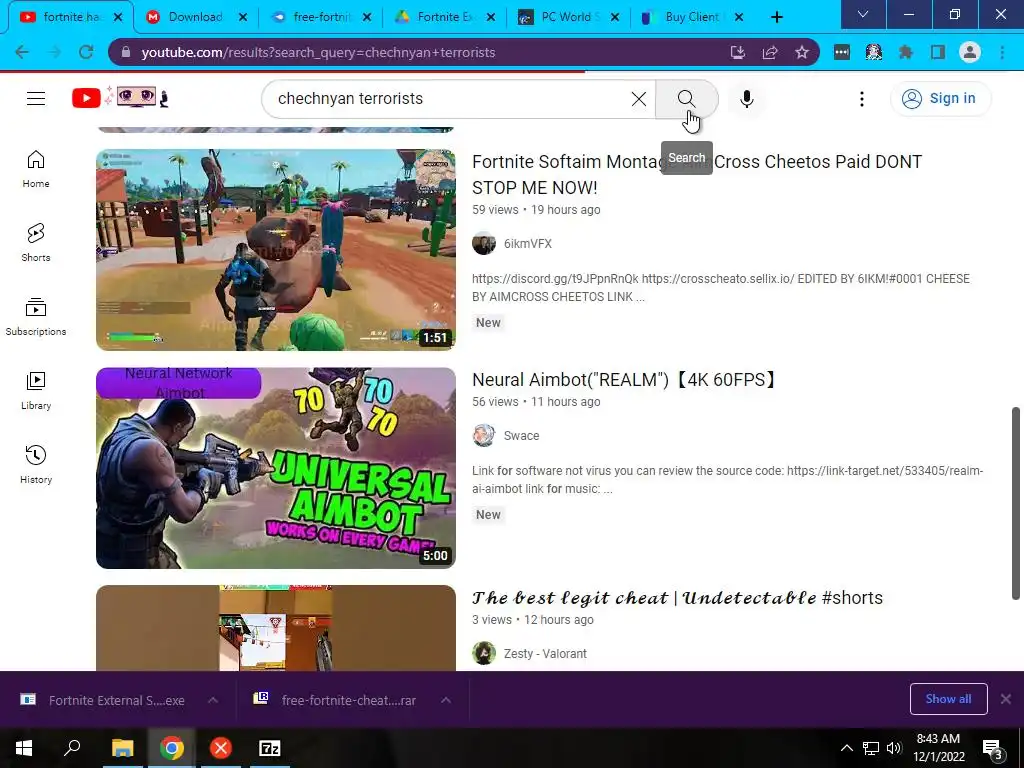The width and height of the screenshot is (1024, 768).
Task: Open the YouTube settings three-dot menu
Action: click(861, 99)
